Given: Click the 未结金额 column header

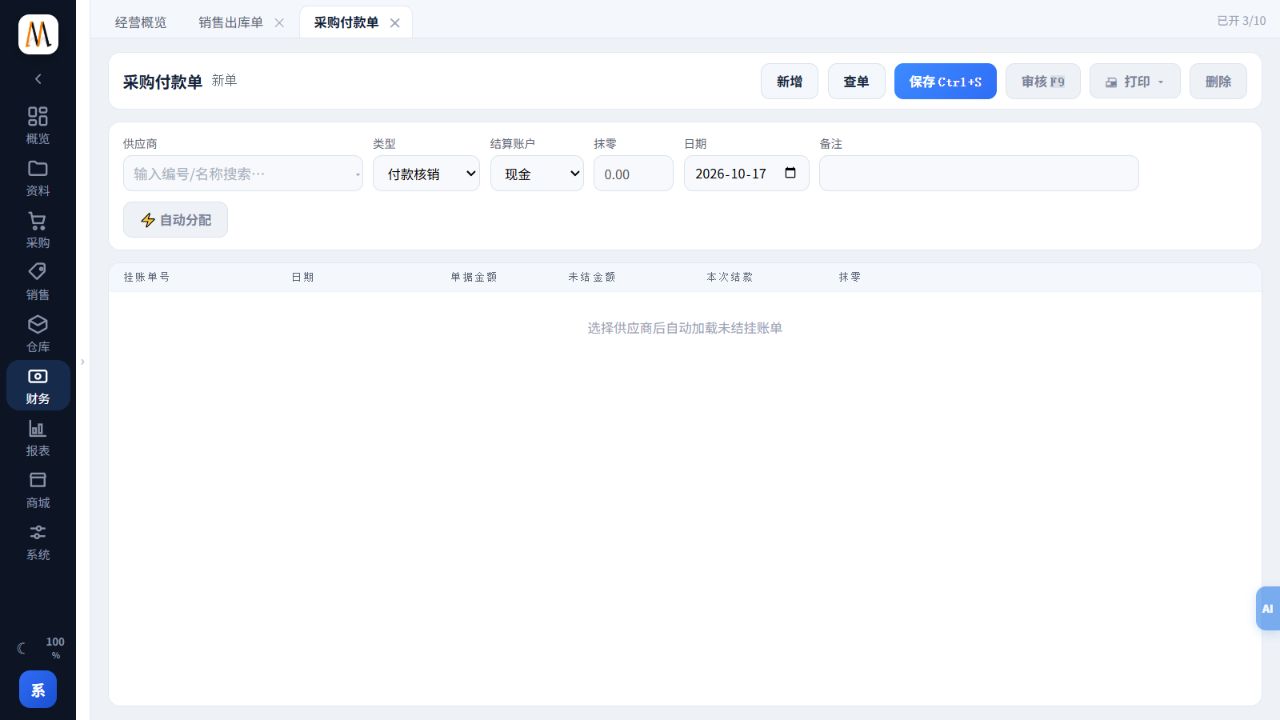Looking at the screenshot, I should pos(592,277).
